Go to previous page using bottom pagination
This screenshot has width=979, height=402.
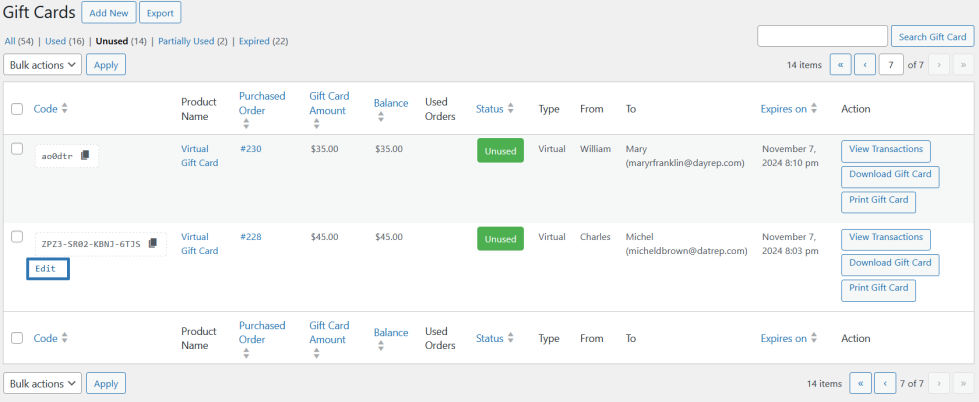tap(885, 383)
